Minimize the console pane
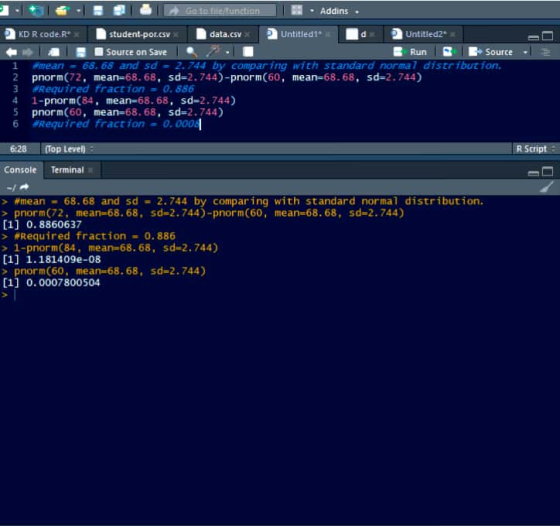This screenshot has width=560, height=526. click(533, 173)
